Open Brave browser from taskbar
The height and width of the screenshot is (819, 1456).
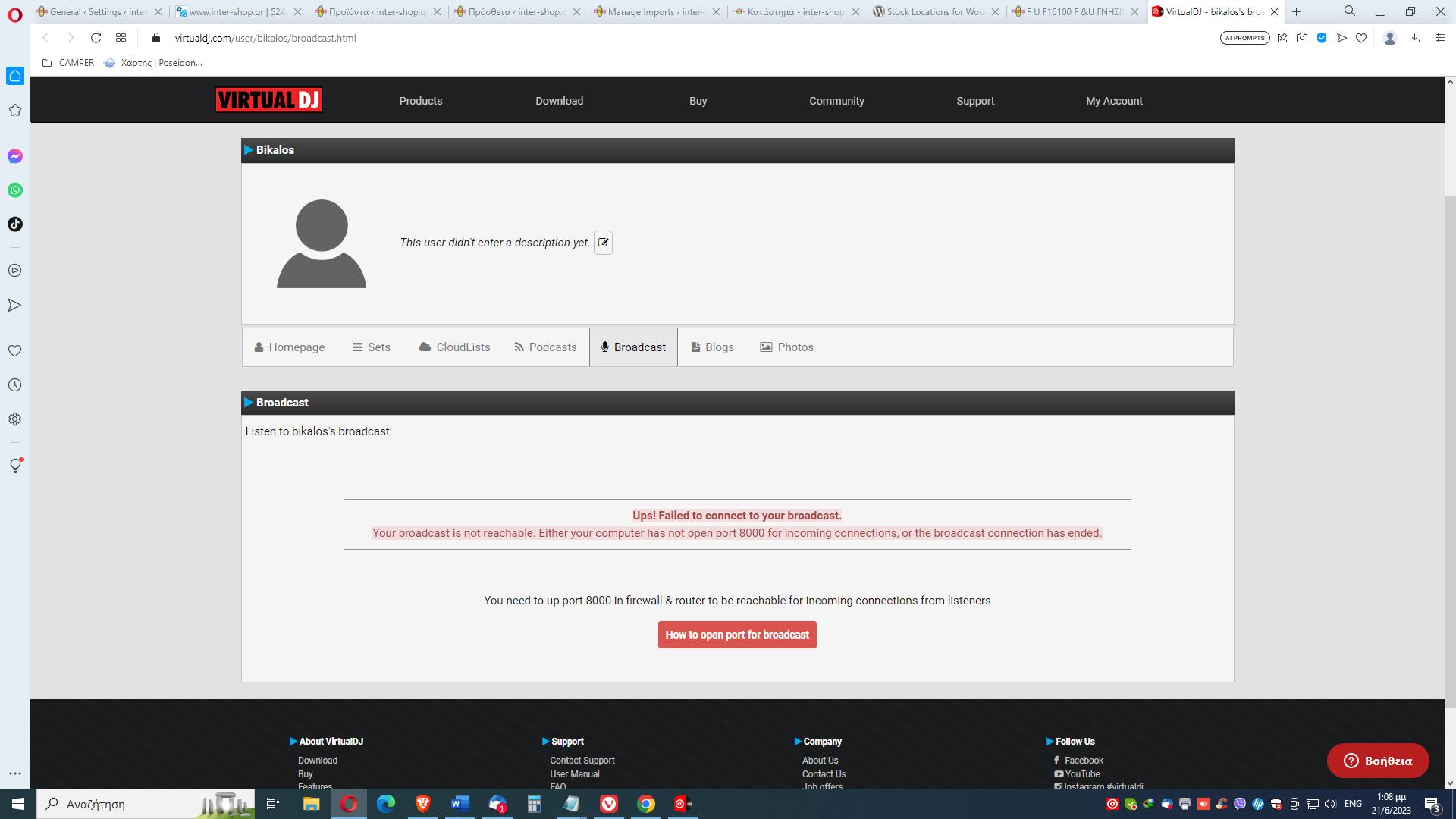coord(422,804)
